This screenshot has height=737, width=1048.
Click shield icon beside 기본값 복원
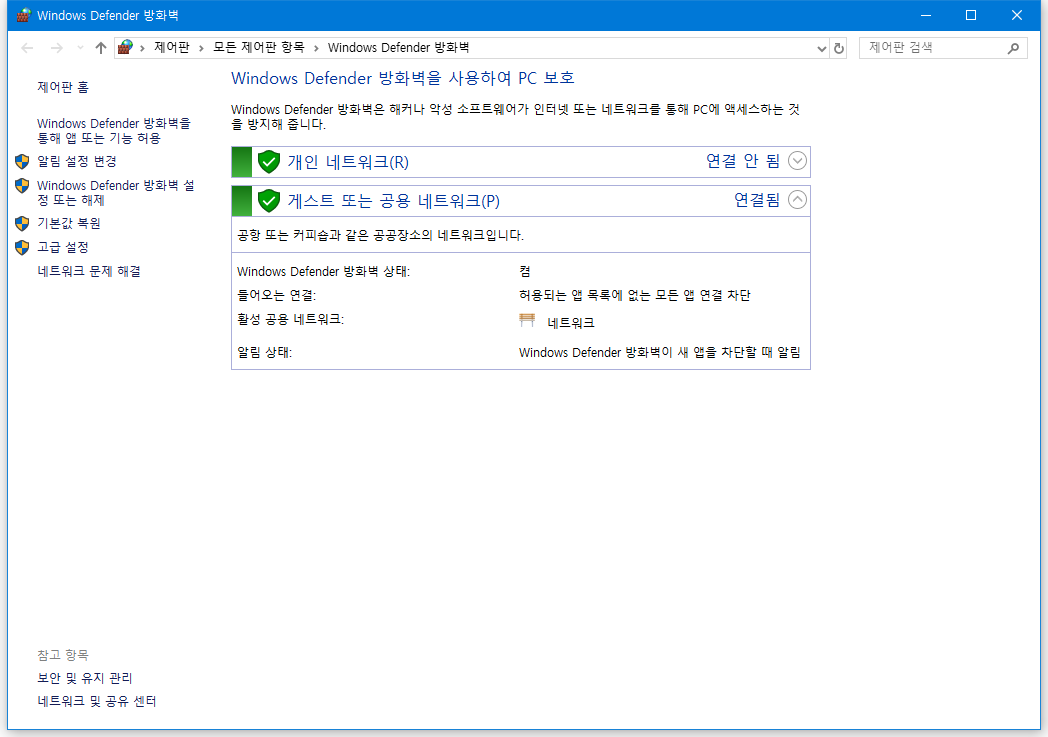coord(22,223)
